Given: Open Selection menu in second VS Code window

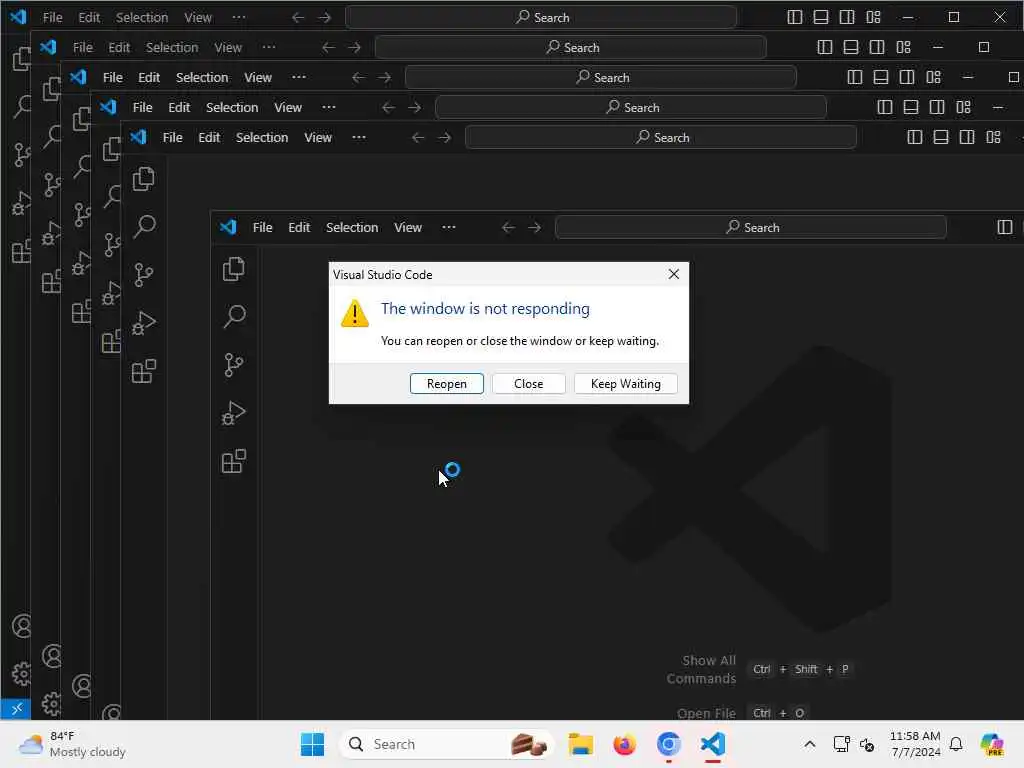Looking at the screenshot, I should click(262, 137).
